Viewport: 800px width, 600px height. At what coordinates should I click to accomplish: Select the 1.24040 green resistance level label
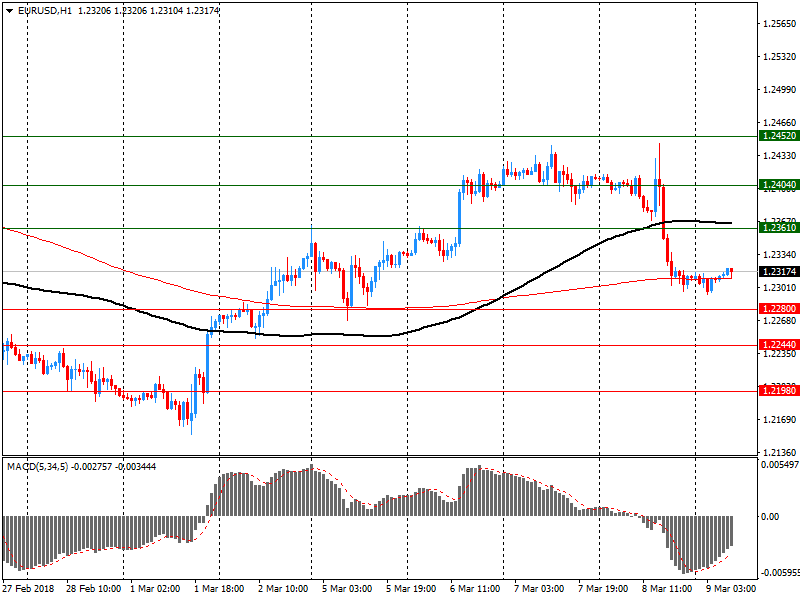point(779,185)
